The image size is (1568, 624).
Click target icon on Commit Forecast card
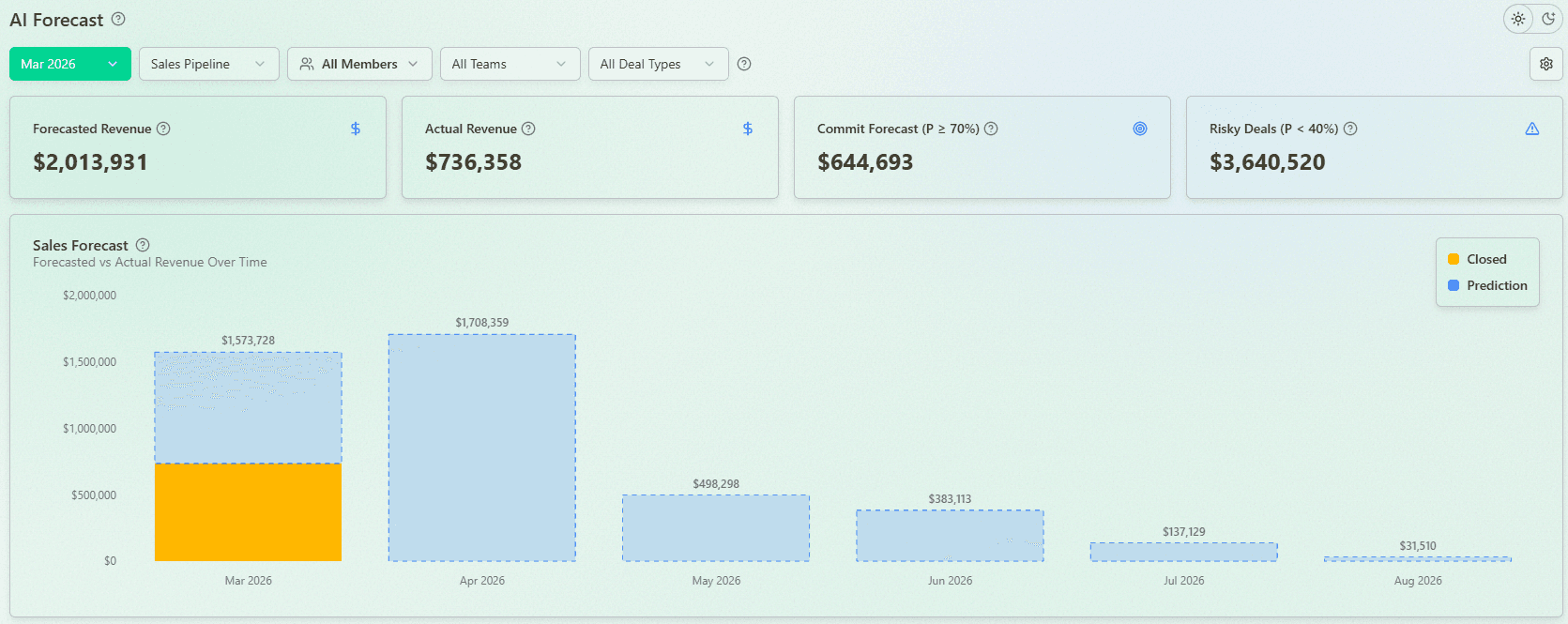(x=1140, y=129)
